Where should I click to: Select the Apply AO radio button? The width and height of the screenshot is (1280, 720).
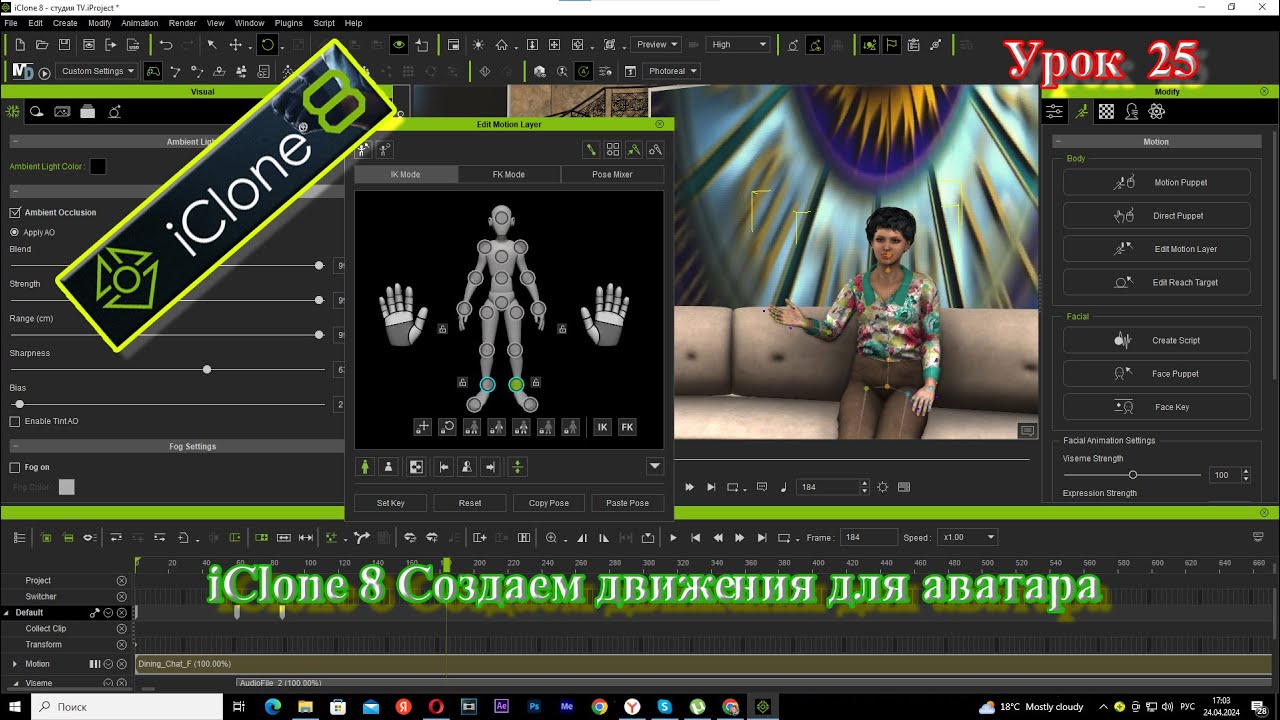point(15,232)
